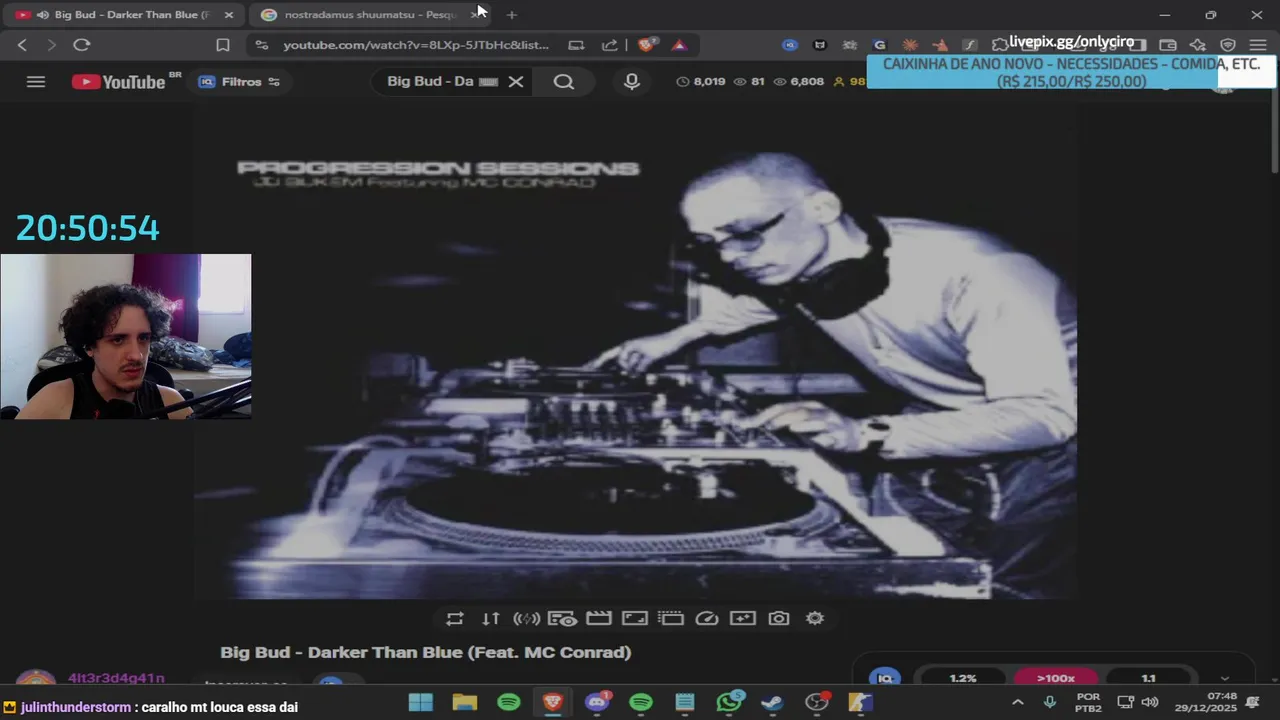Click the YouTube URL in the address bar
Image resolution: width=1280 pixels, height=720 pixels.
tap(416, 45)
